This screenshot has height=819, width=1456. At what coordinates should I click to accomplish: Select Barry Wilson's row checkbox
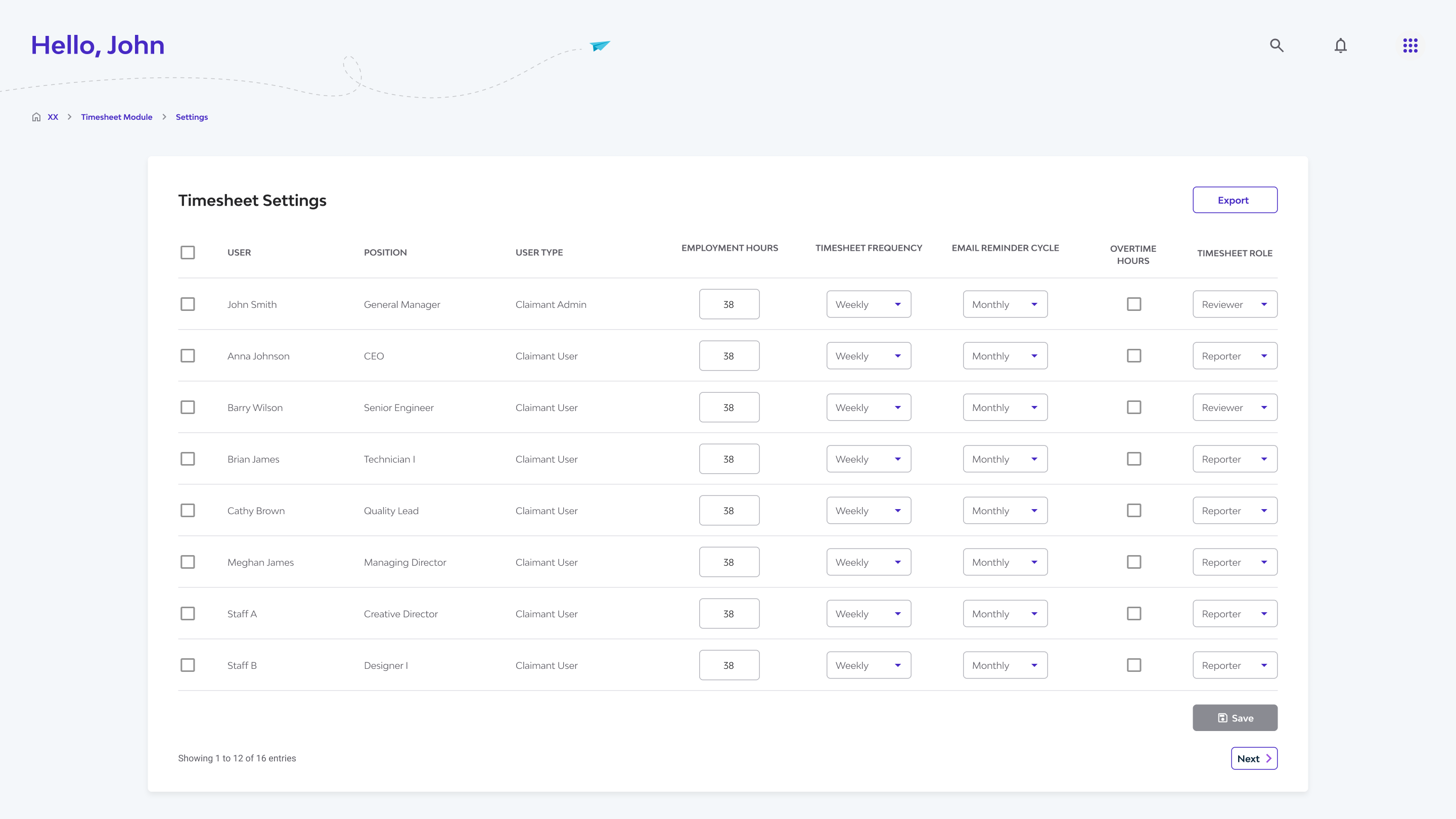click(x=188, y=407)
